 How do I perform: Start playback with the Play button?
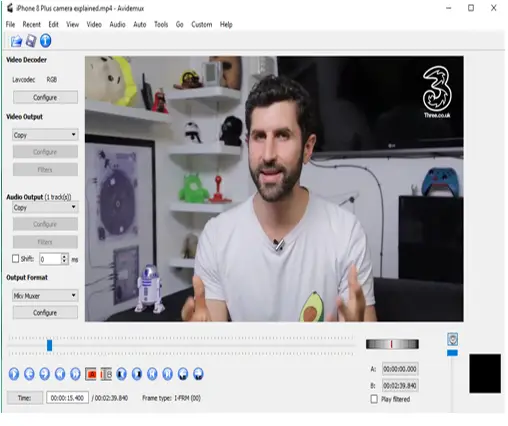tap(14, 374)
